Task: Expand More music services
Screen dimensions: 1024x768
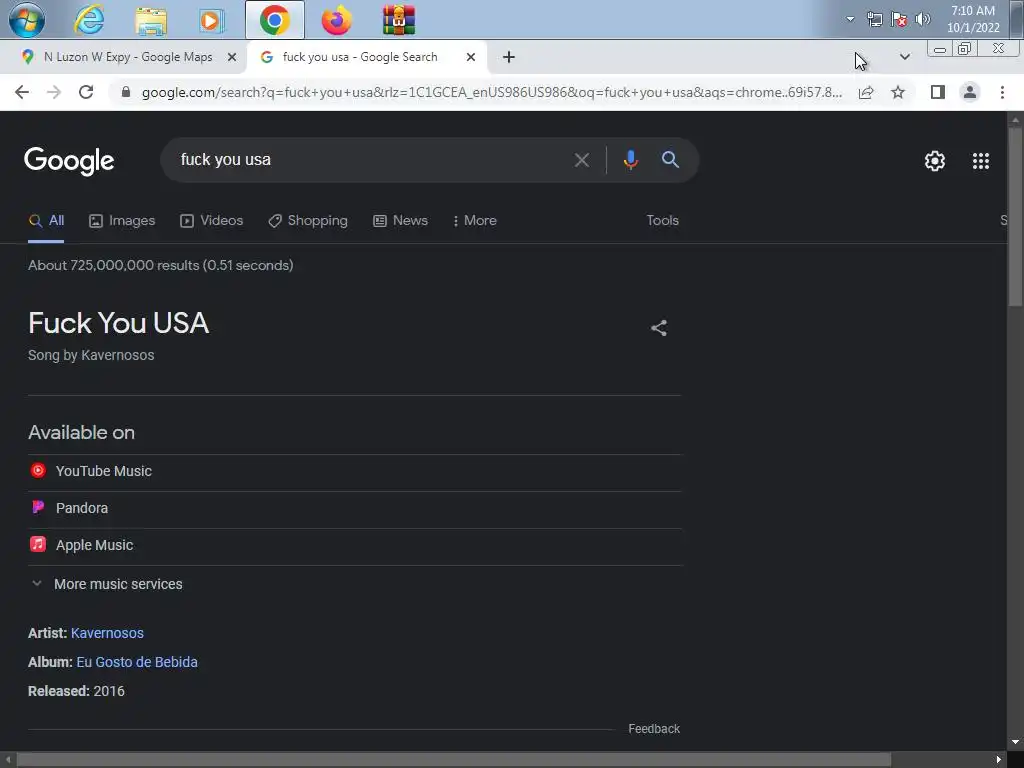Action: [x=108, y=584]
